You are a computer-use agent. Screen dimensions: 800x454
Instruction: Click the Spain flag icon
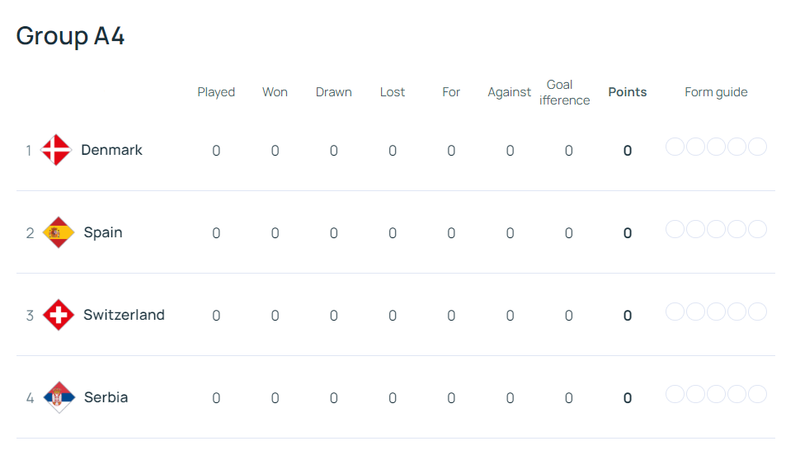[59, 233]
